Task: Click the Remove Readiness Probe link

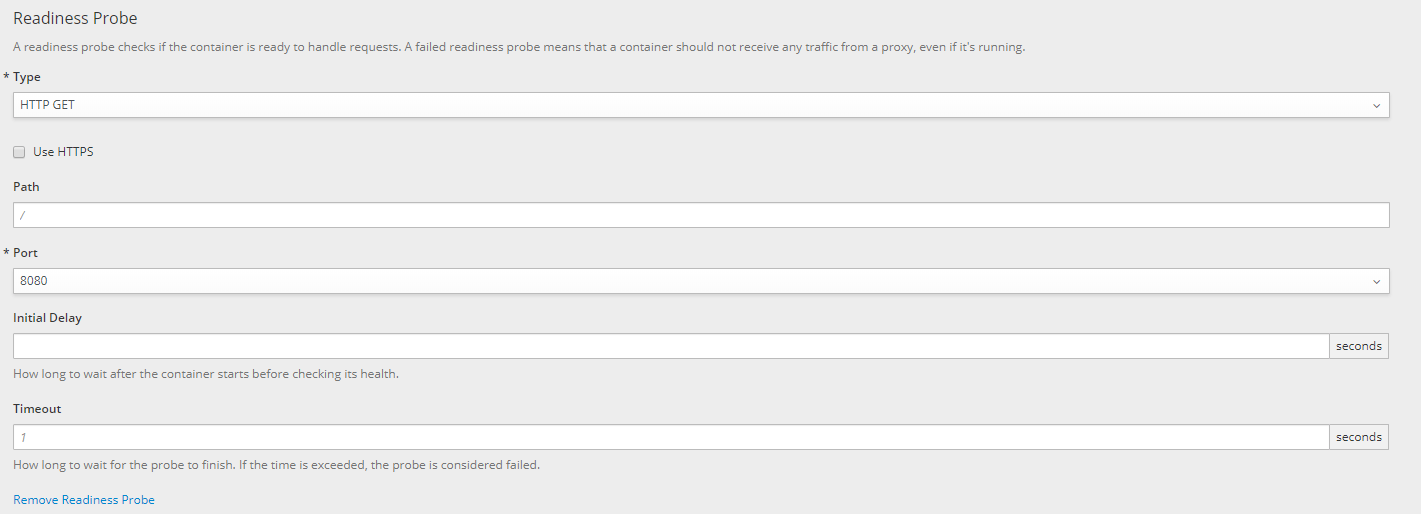Action: (x=84, y=500)
